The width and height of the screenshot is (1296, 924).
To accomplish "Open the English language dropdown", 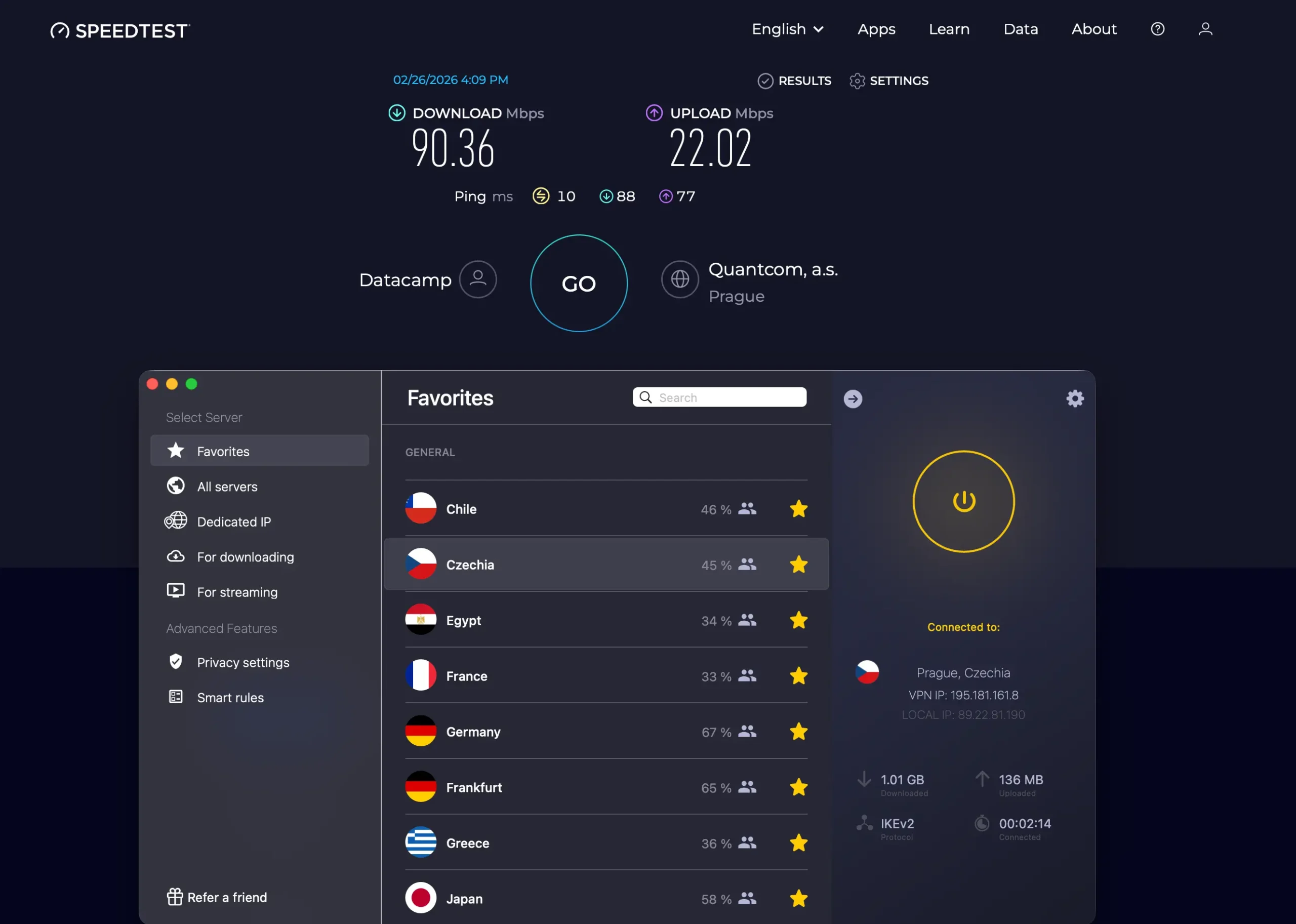I will pyautogui.click(x=788, y=29).
